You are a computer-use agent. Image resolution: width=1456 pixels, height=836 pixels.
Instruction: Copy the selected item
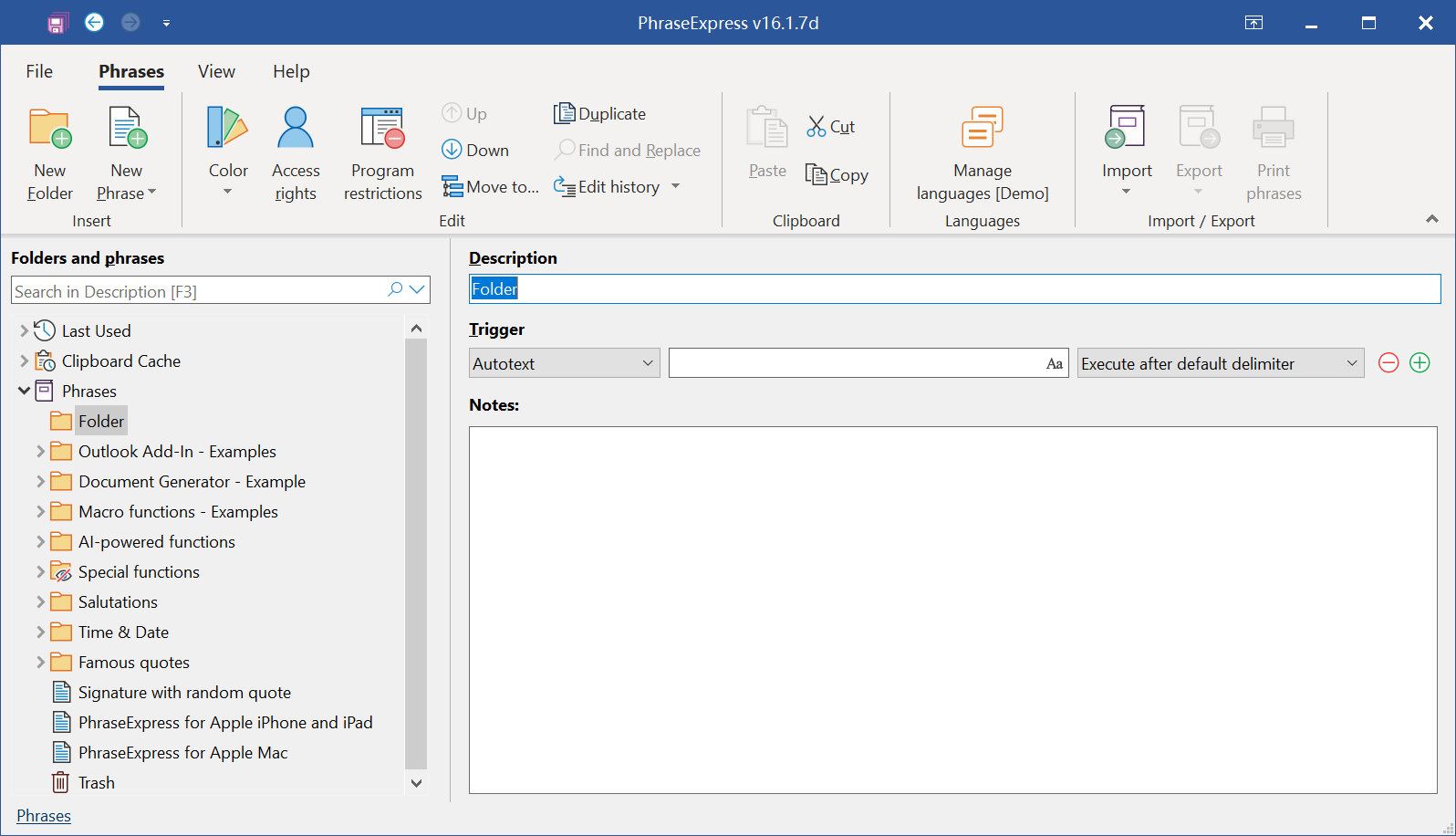837,174
